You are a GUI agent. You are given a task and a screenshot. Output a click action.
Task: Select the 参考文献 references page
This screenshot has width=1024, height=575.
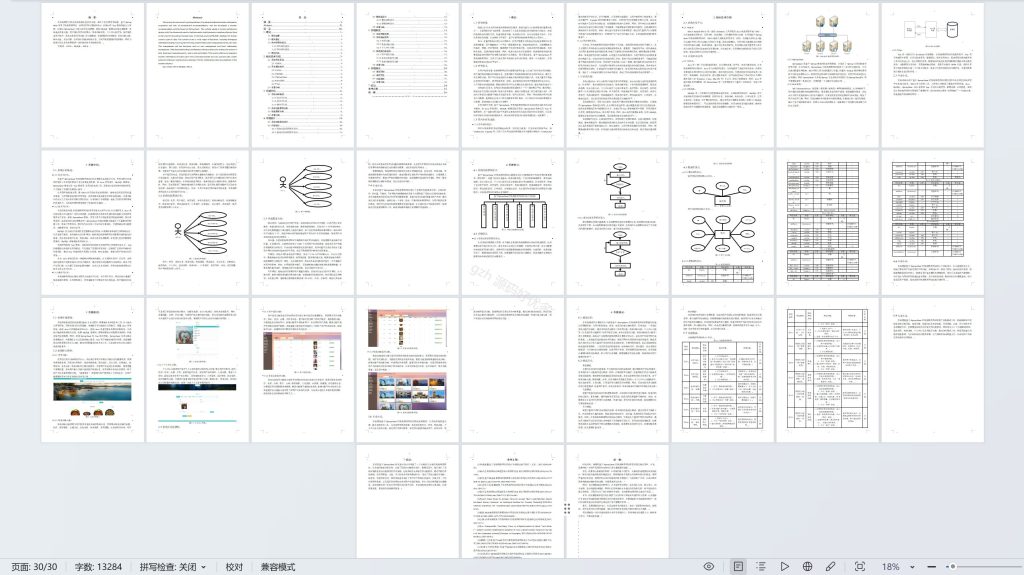(513, 501)
